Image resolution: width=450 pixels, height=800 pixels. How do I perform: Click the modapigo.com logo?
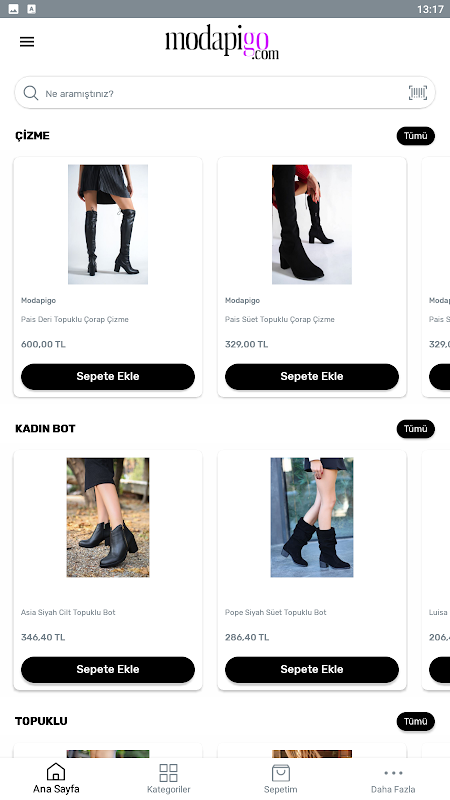point(222,42)
